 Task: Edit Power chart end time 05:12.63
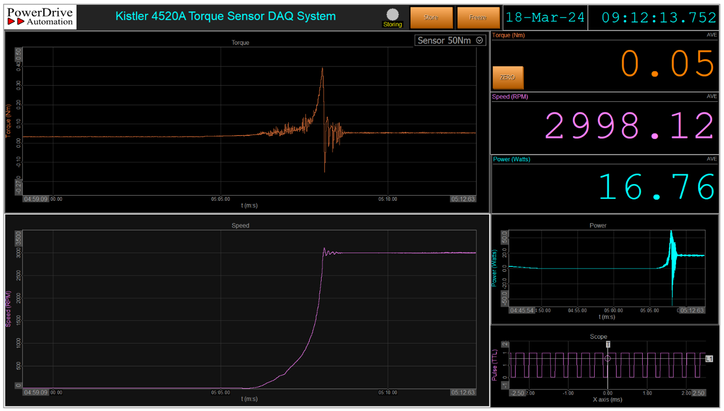tap(692, 310)
